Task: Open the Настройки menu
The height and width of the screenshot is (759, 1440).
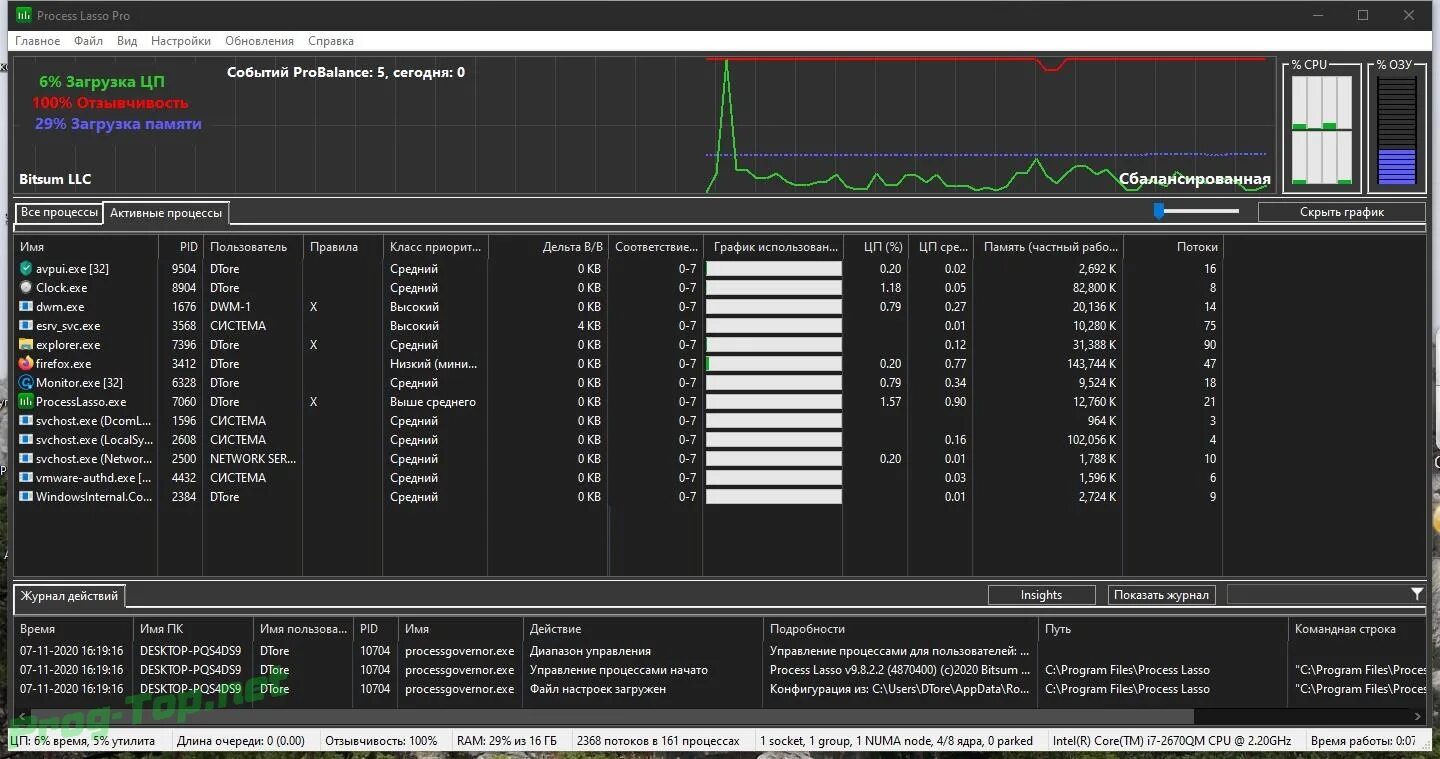Action: coord(181,41)
